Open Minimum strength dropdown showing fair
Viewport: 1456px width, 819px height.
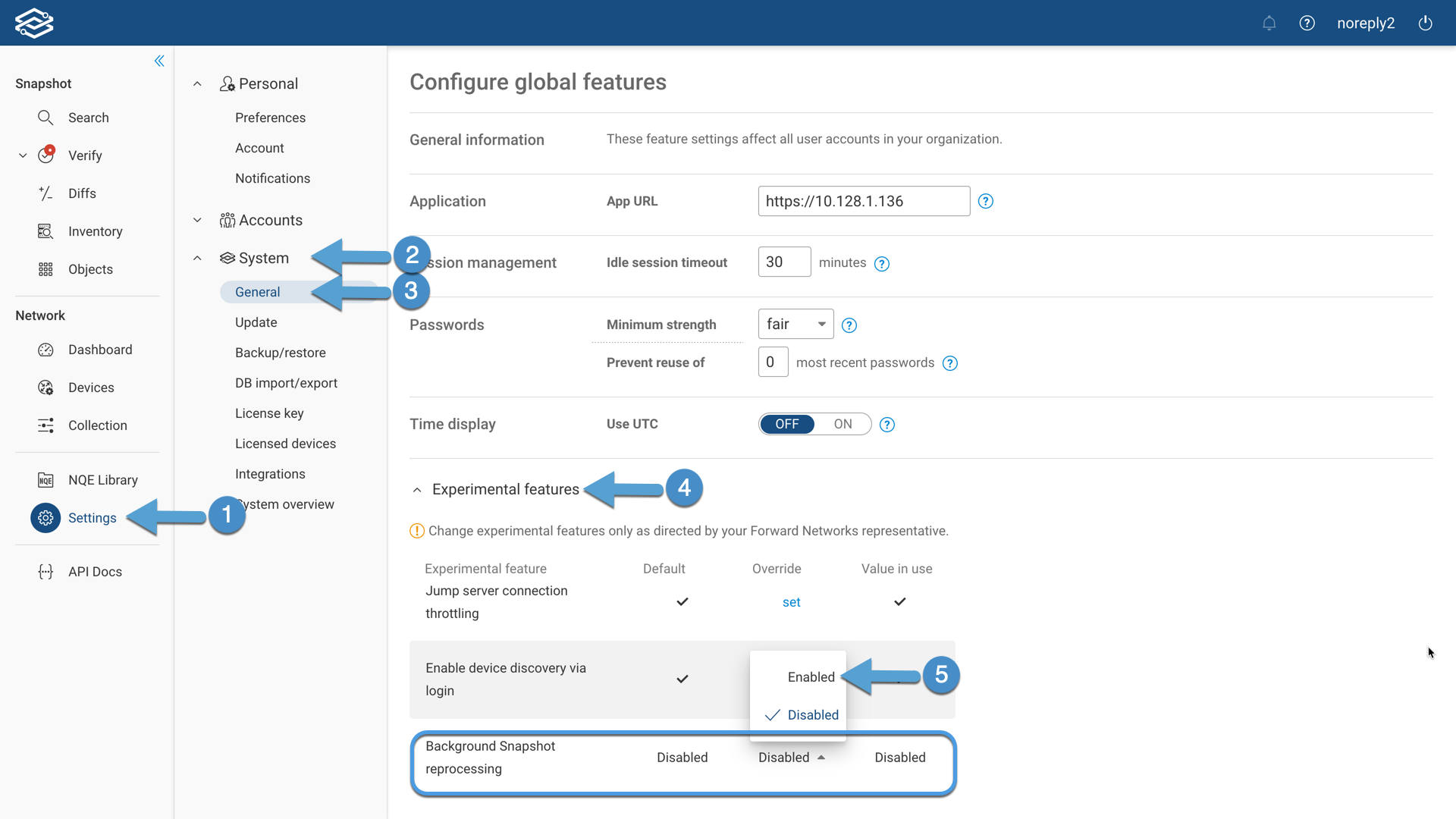(795, 325)
